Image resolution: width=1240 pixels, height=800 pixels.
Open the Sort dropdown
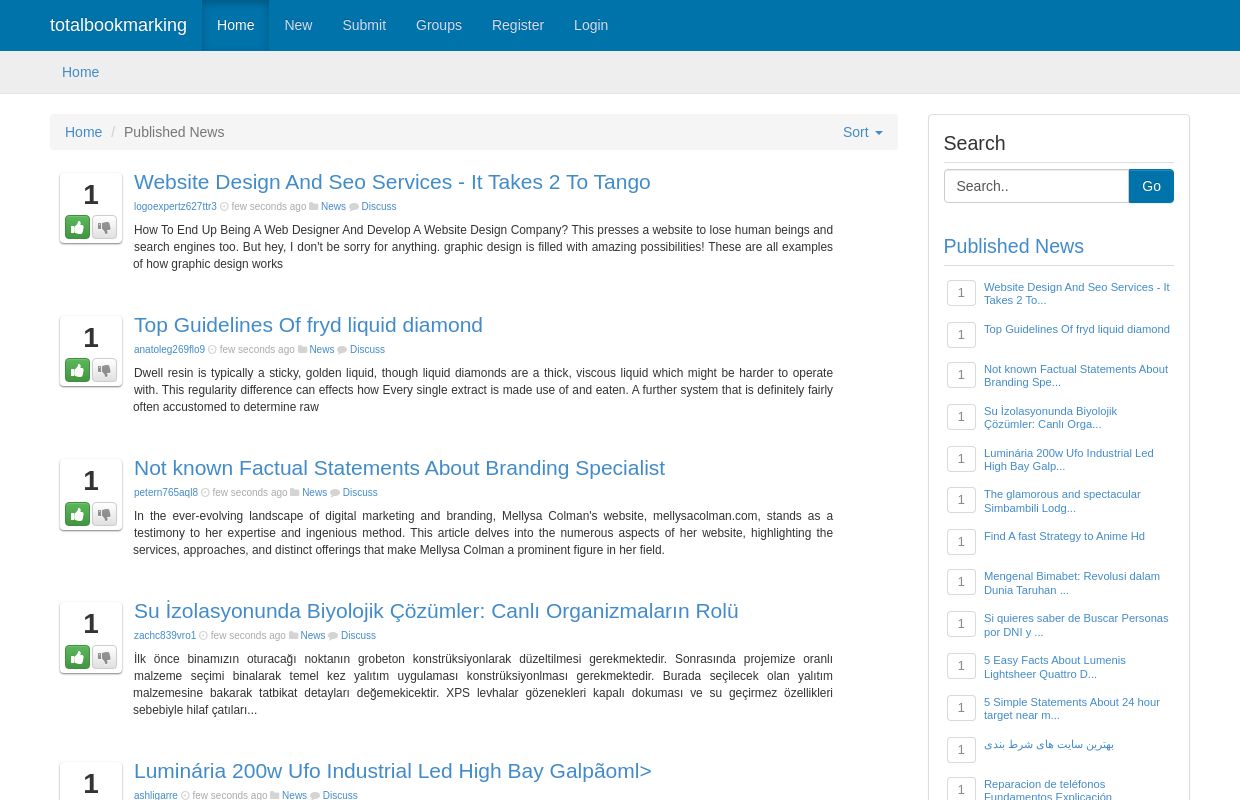coord(862,132)
